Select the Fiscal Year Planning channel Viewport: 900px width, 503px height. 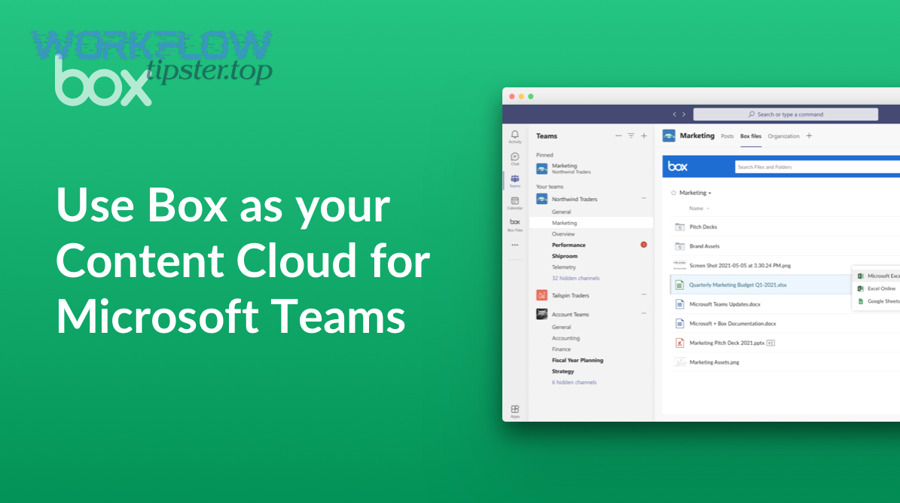coord(577,361)
